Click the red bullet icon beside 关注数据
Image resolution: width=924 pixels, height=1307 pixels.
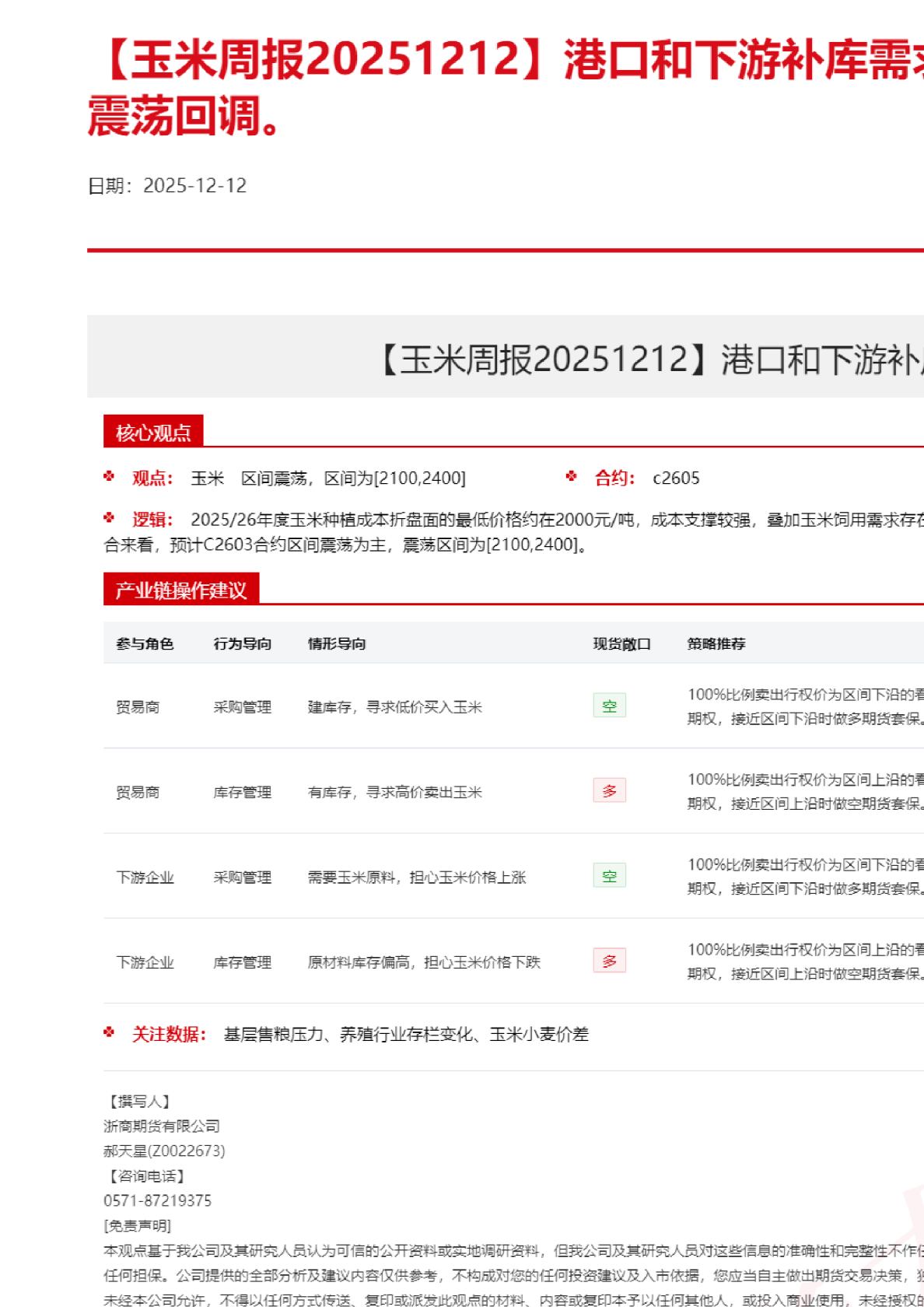point(109,1032)
